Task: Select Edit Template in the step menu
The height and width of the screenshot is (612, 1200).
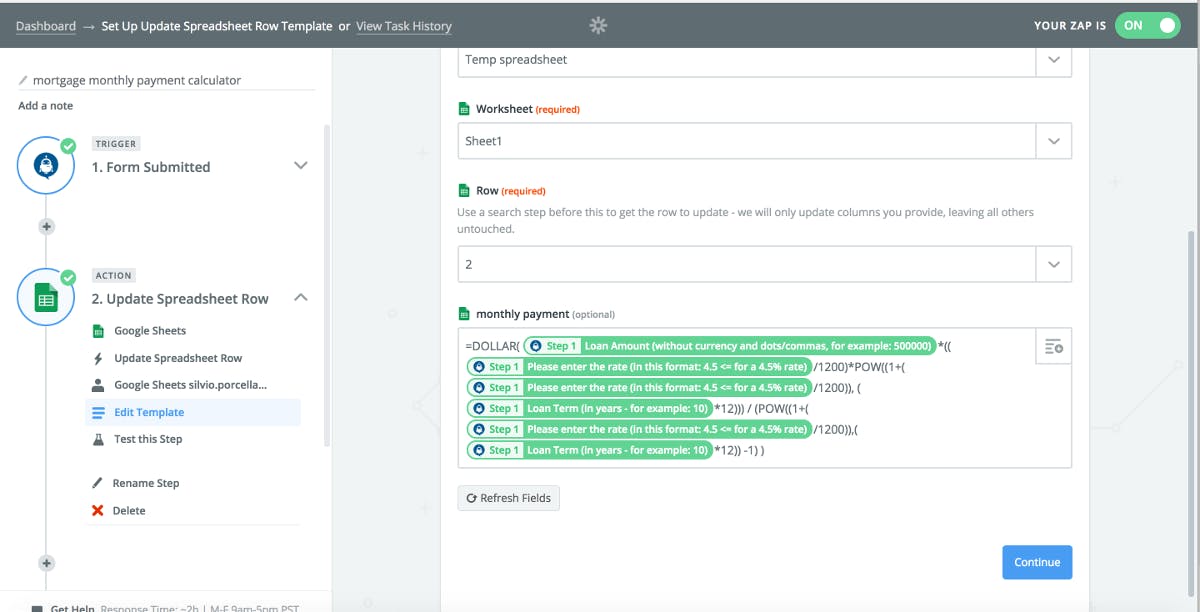Action: click(149, 412)
